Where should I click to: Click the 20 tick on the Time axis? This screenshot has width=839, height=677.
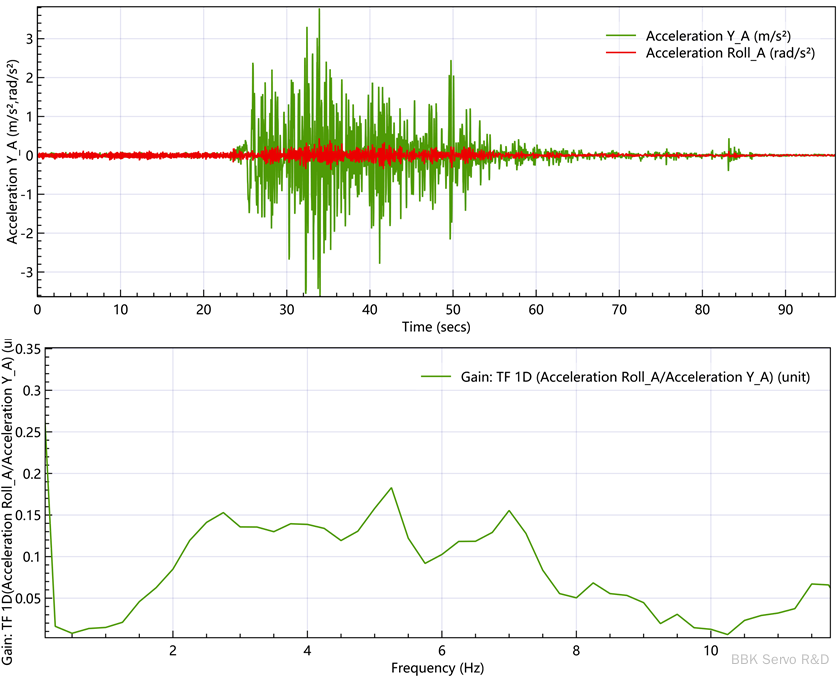[204, 309]
